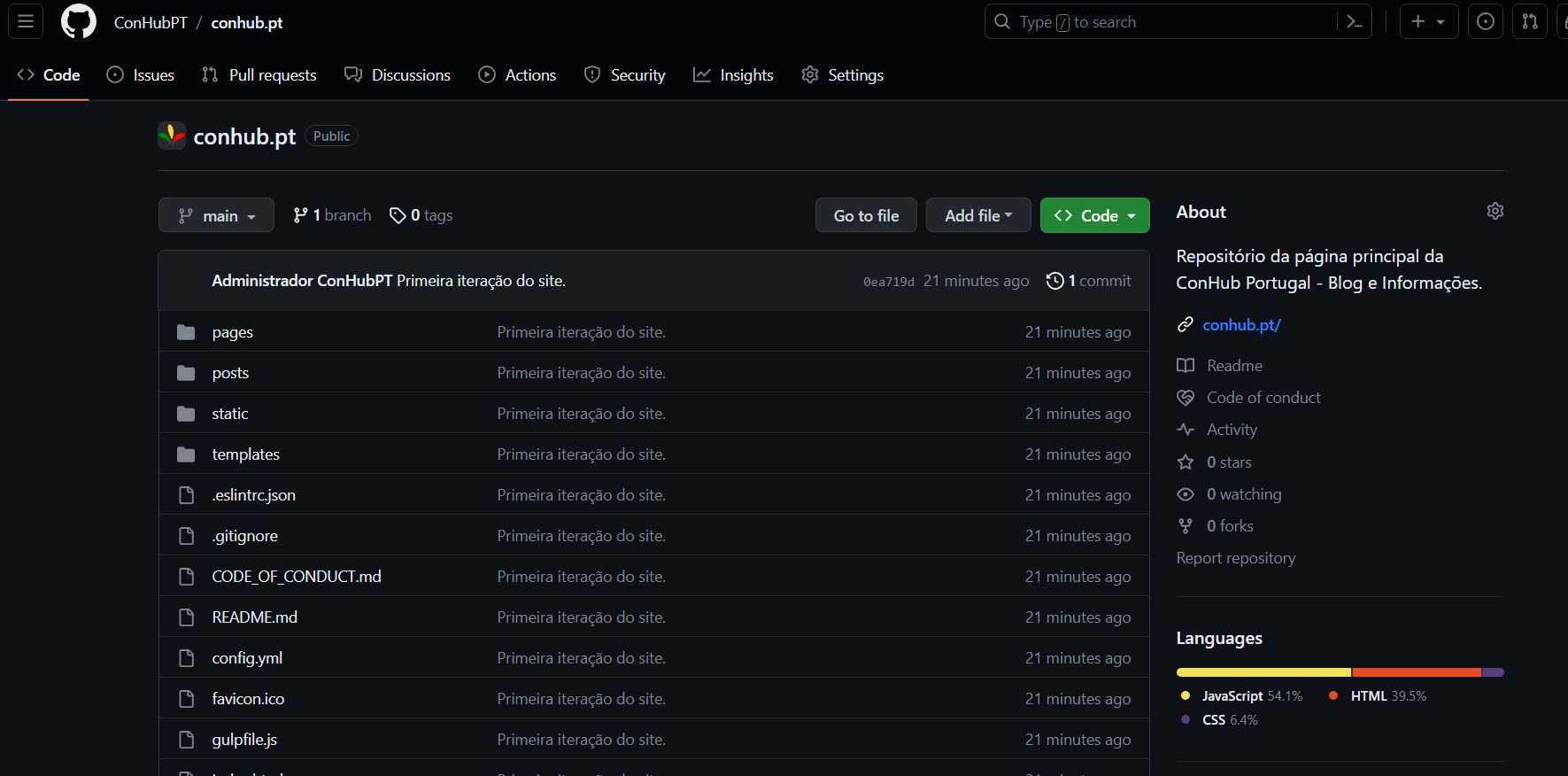The height and width of the screenshot is (776, 1568).
Task: Open the green Code clone dropdown
Action: point(1094,215)
